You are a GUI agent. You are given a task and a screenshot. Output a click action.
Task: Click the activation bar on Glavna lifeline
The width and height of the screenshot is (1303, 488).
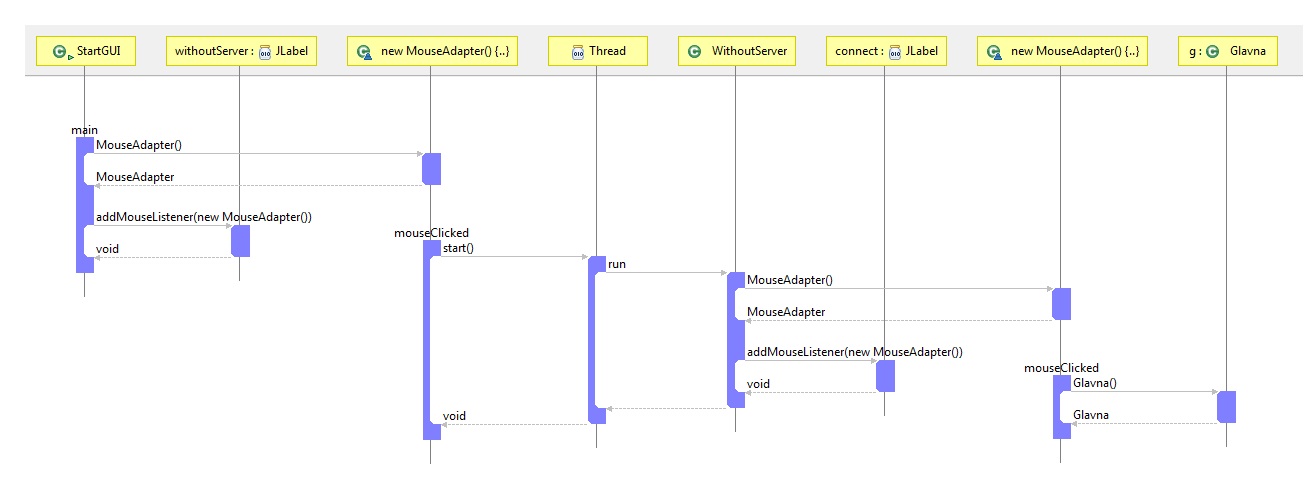point(1226,407)
